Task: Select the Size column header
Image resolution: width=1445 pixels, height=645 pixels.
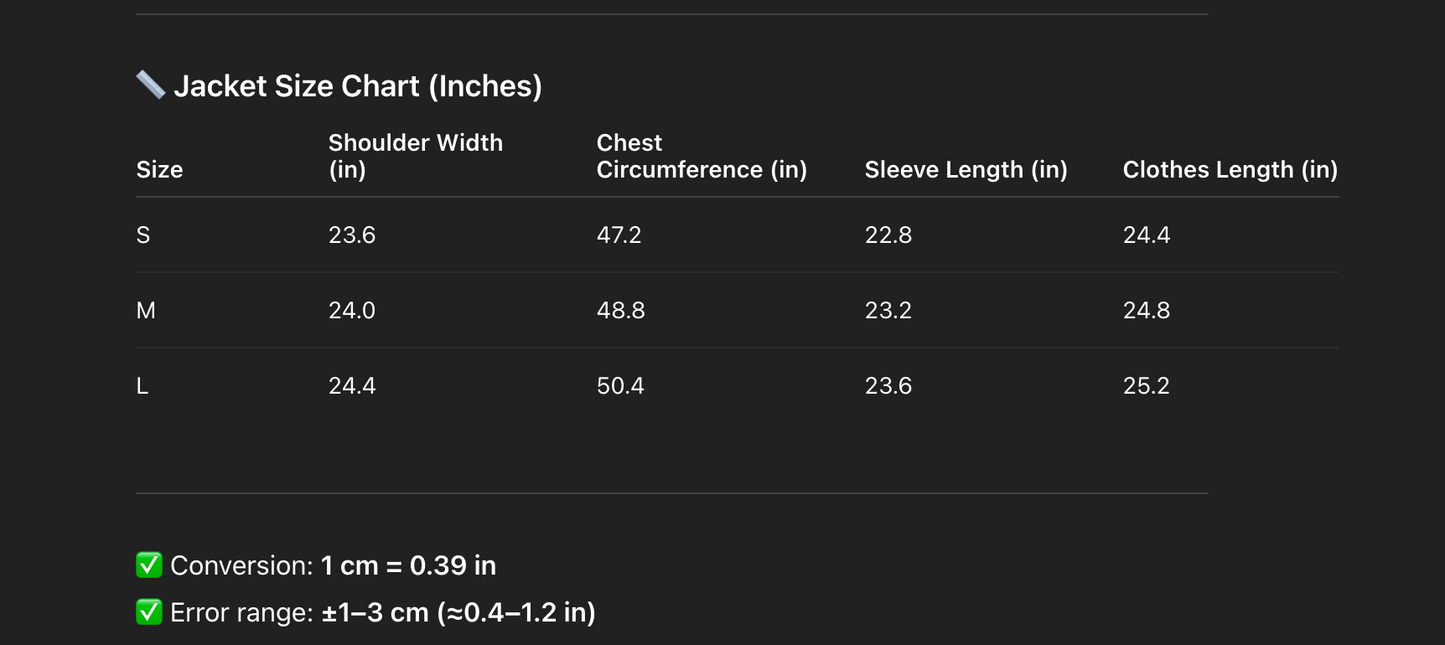Action: [159, 170]
